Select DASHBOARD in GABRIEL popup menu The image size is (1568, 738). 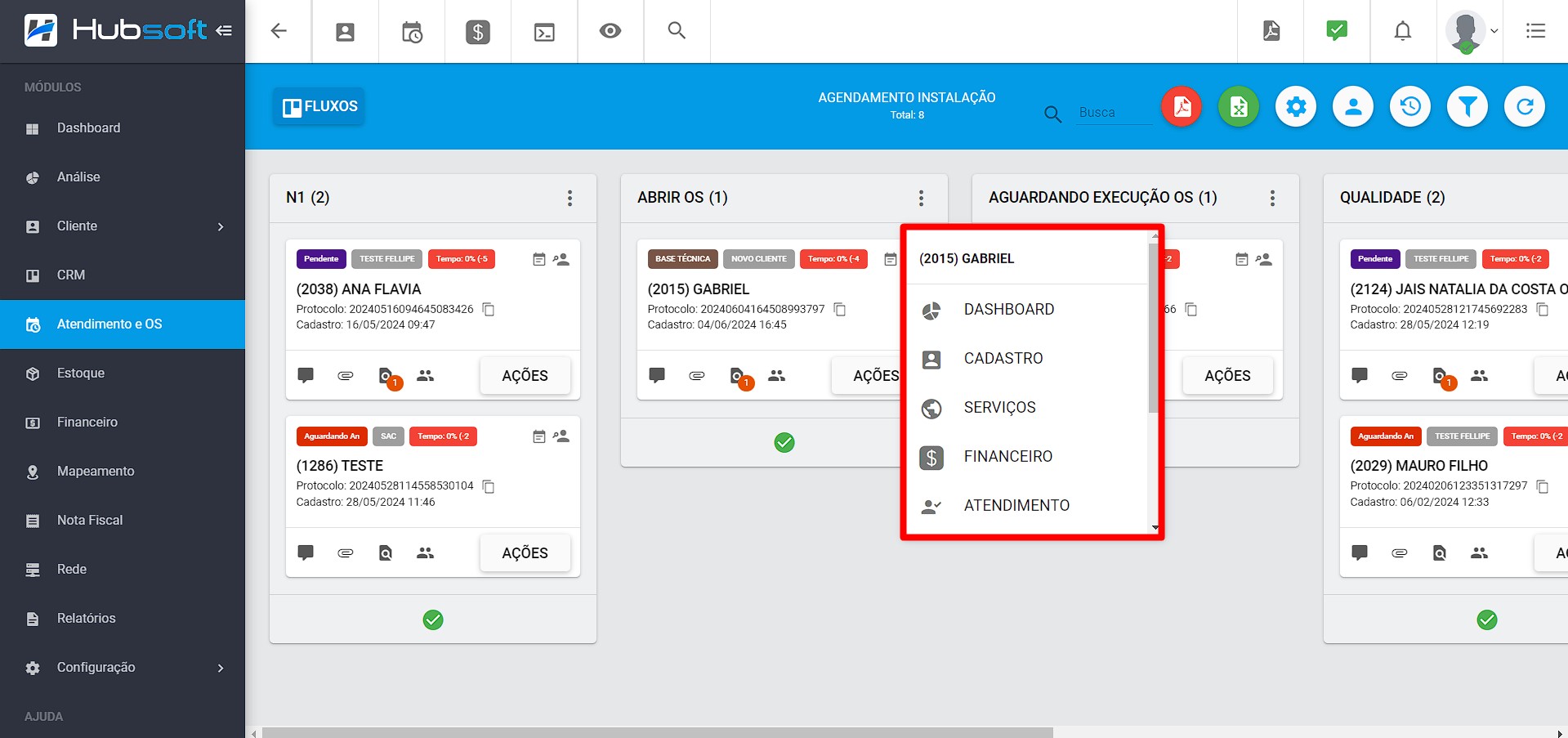coord(1027,310)
